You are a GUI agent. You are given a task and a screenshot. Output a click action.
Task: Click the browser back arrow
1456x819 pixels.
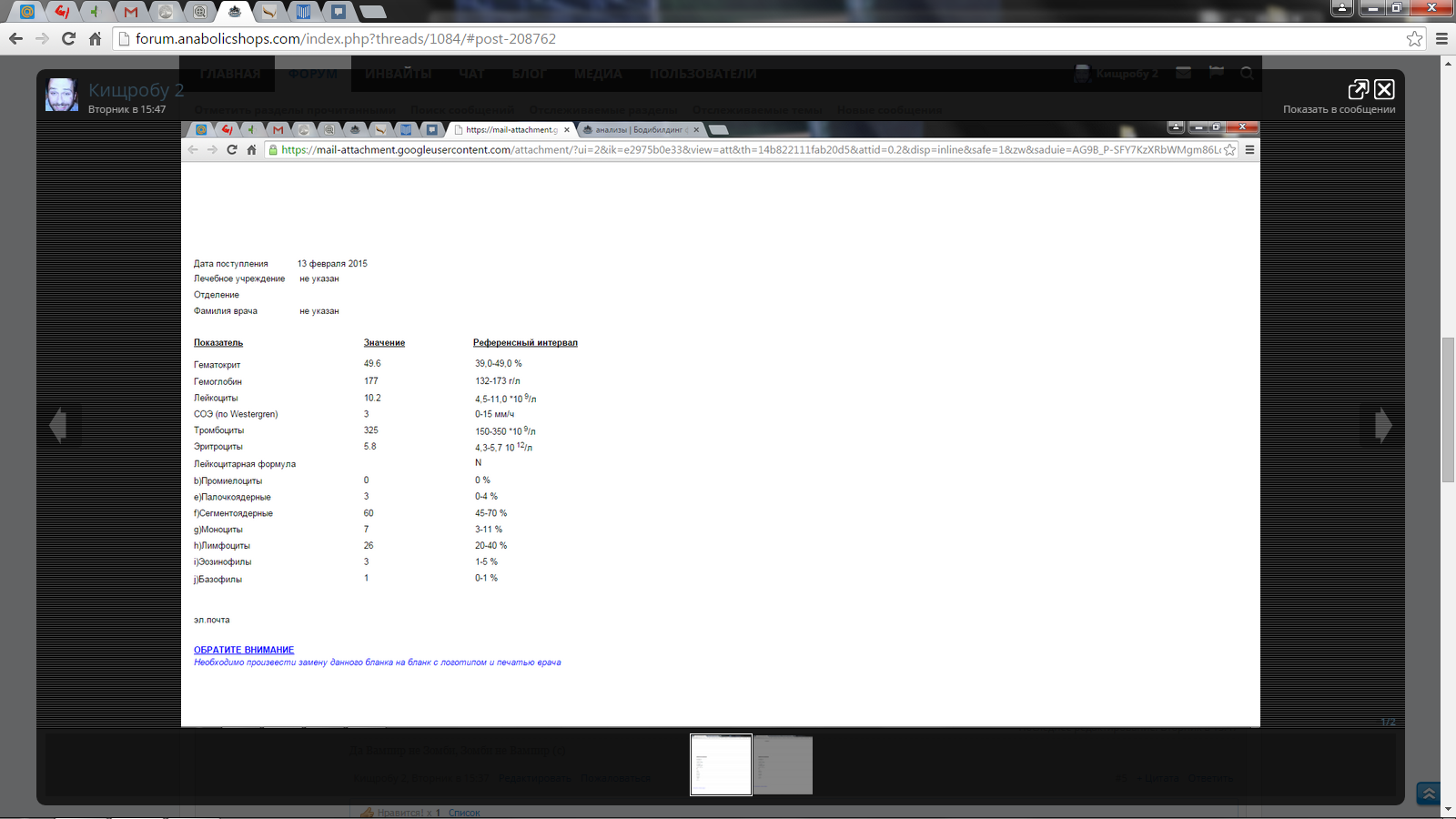point(15,38)
